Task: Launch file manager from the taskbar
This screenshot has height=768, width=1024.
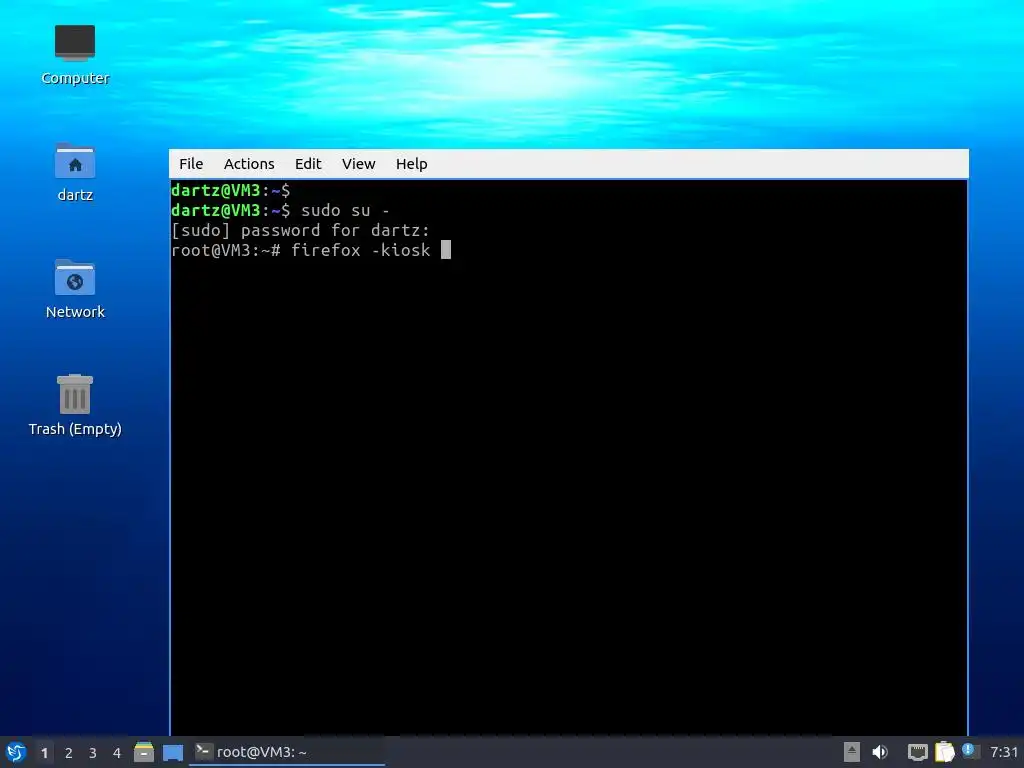Action: pyautogui.click(x=144, y=752)
